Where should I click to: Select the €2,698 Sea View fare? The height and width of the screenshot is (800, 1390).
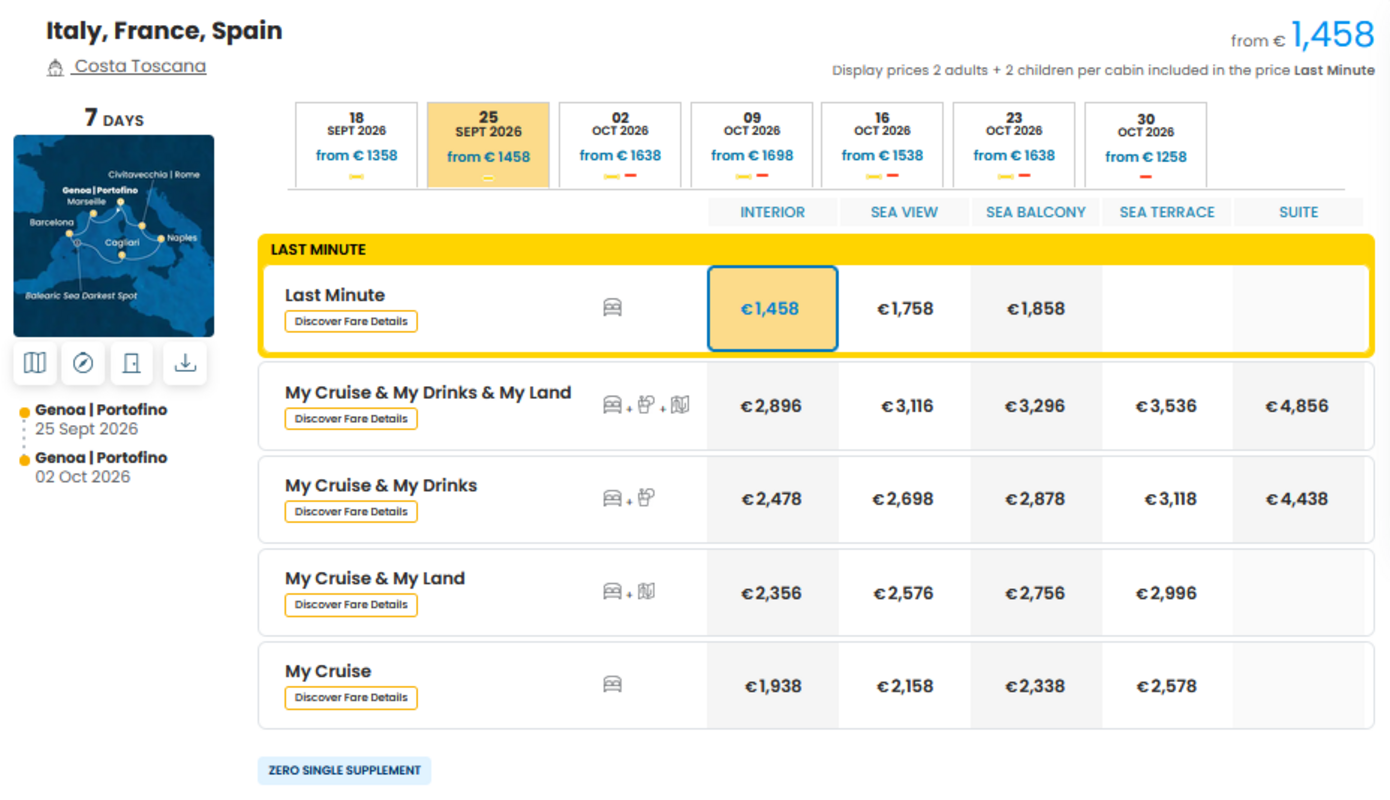point(904,499)
